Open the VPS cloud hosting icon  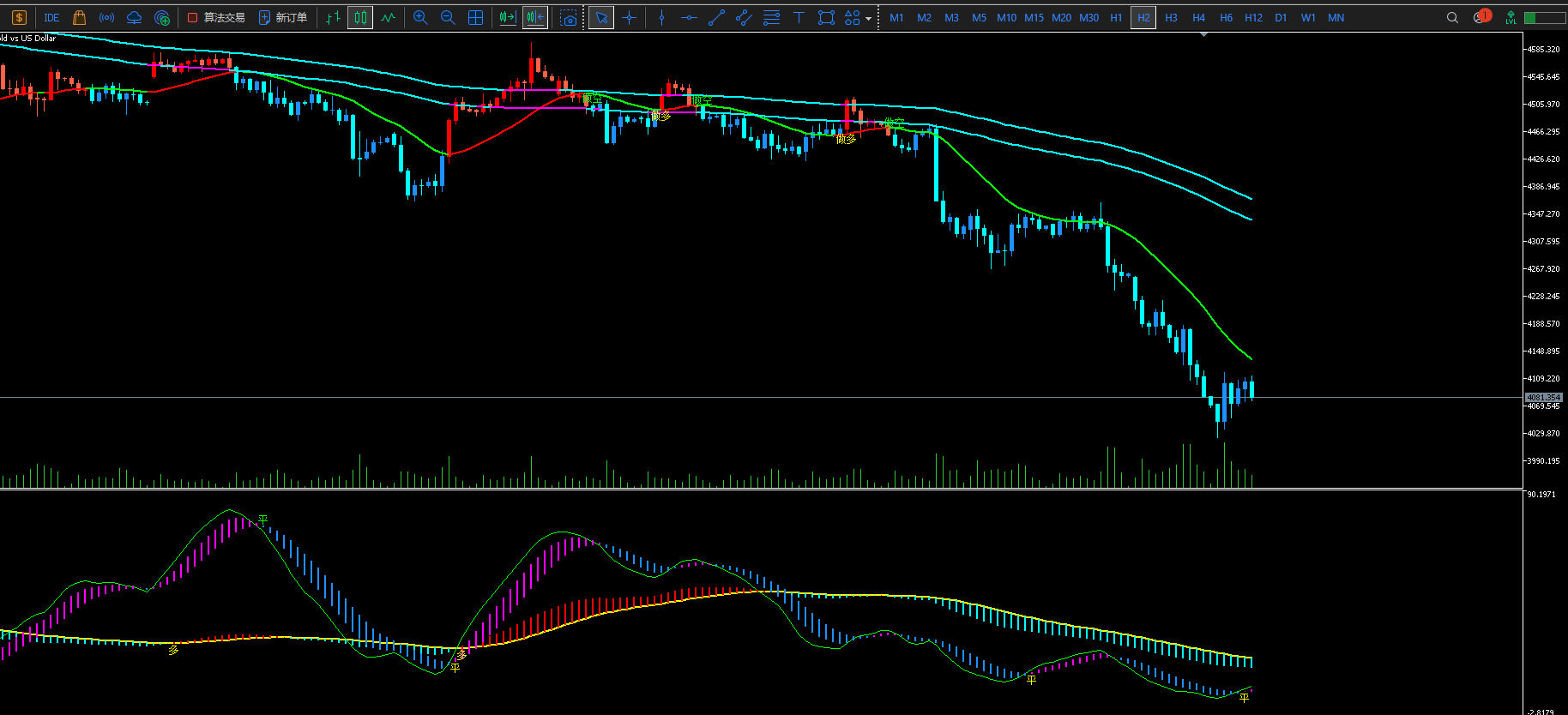(134, 17)
